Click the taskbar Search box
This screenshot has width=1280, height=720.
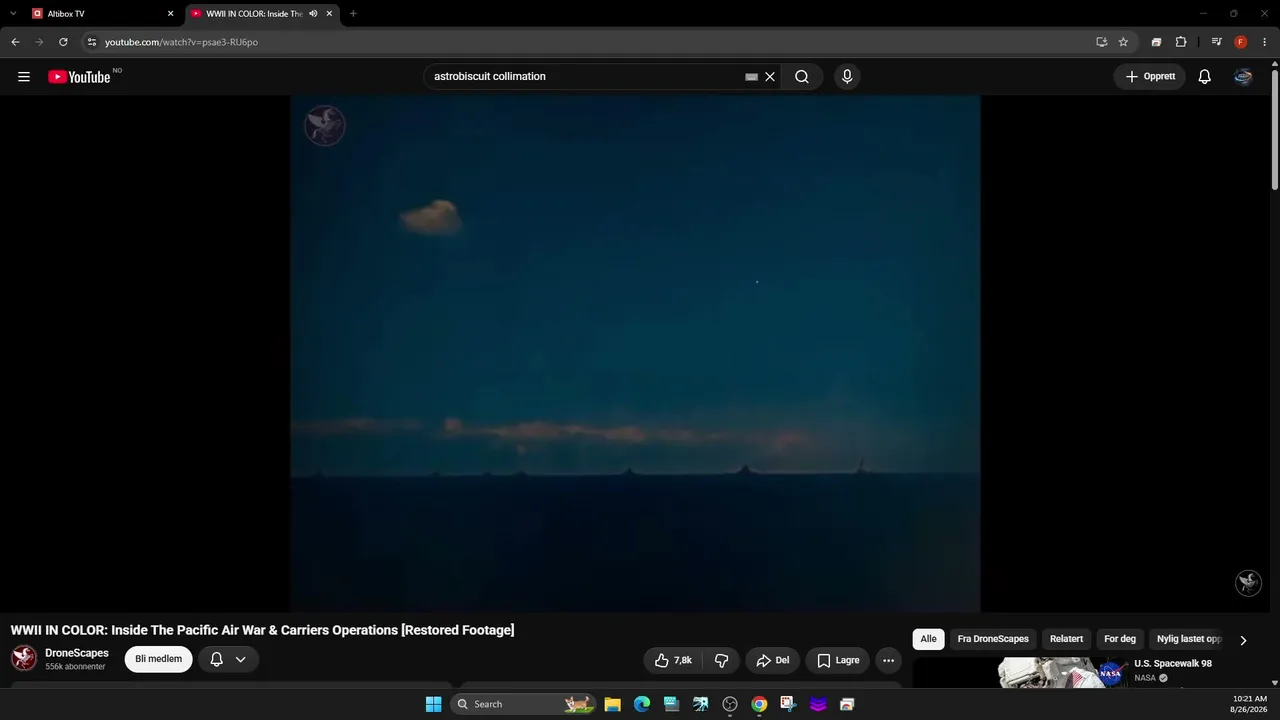(523, 704)
